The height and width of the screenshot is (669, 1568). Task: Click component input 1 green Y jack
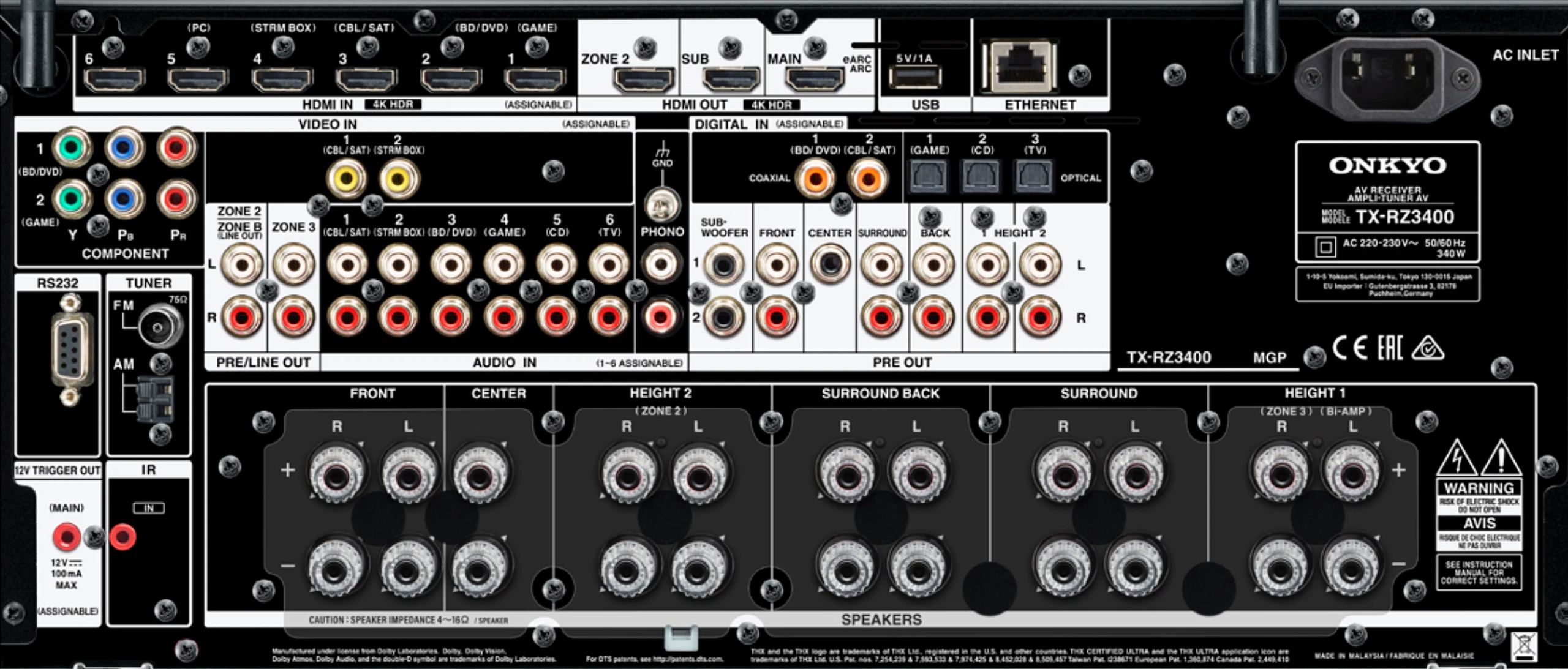coord(72,148)
